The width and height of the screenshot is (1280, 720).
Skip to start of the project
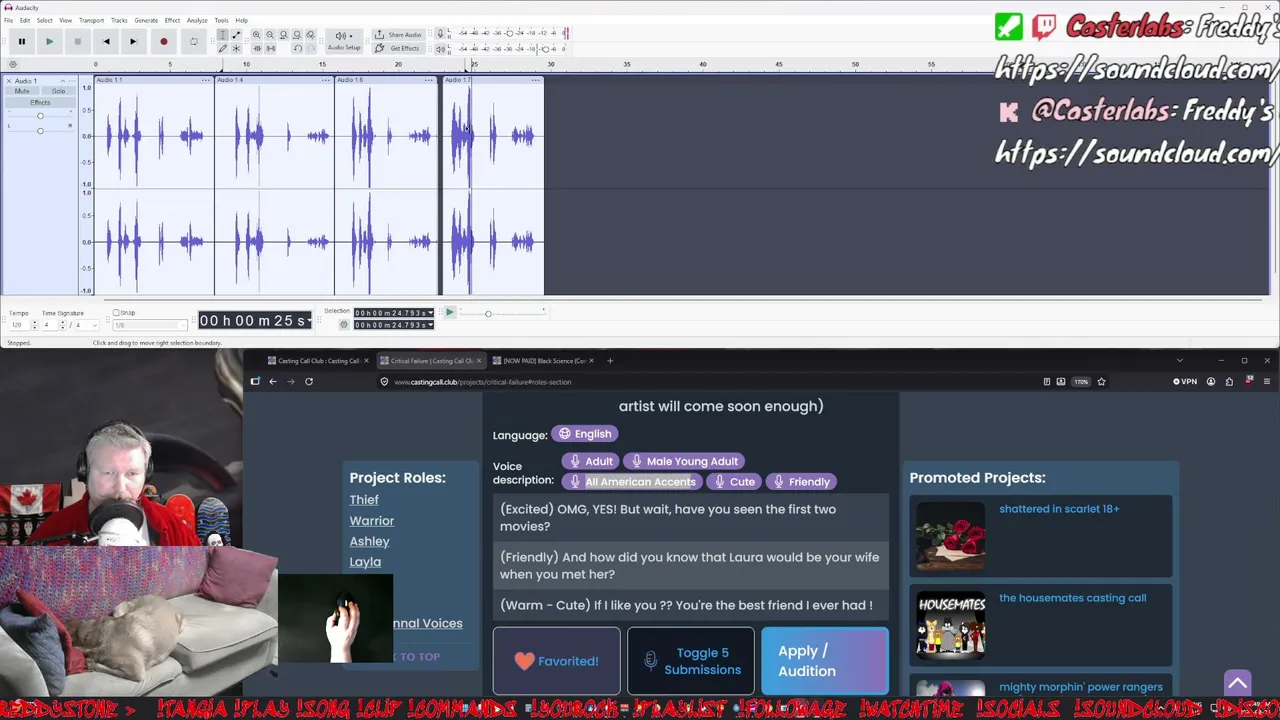105,41
